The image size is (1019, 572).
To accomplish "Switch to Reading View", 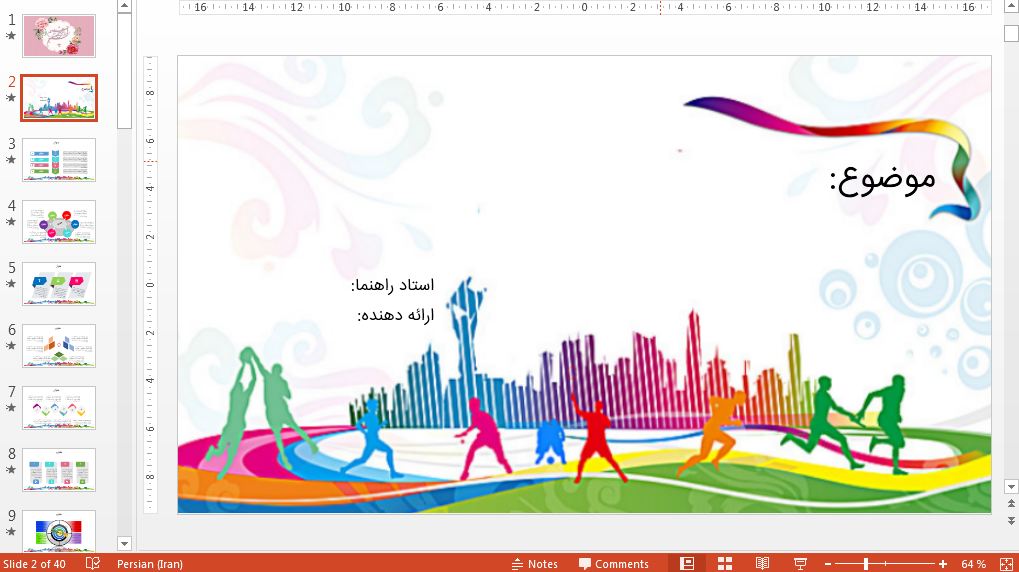I will [762, 564].
